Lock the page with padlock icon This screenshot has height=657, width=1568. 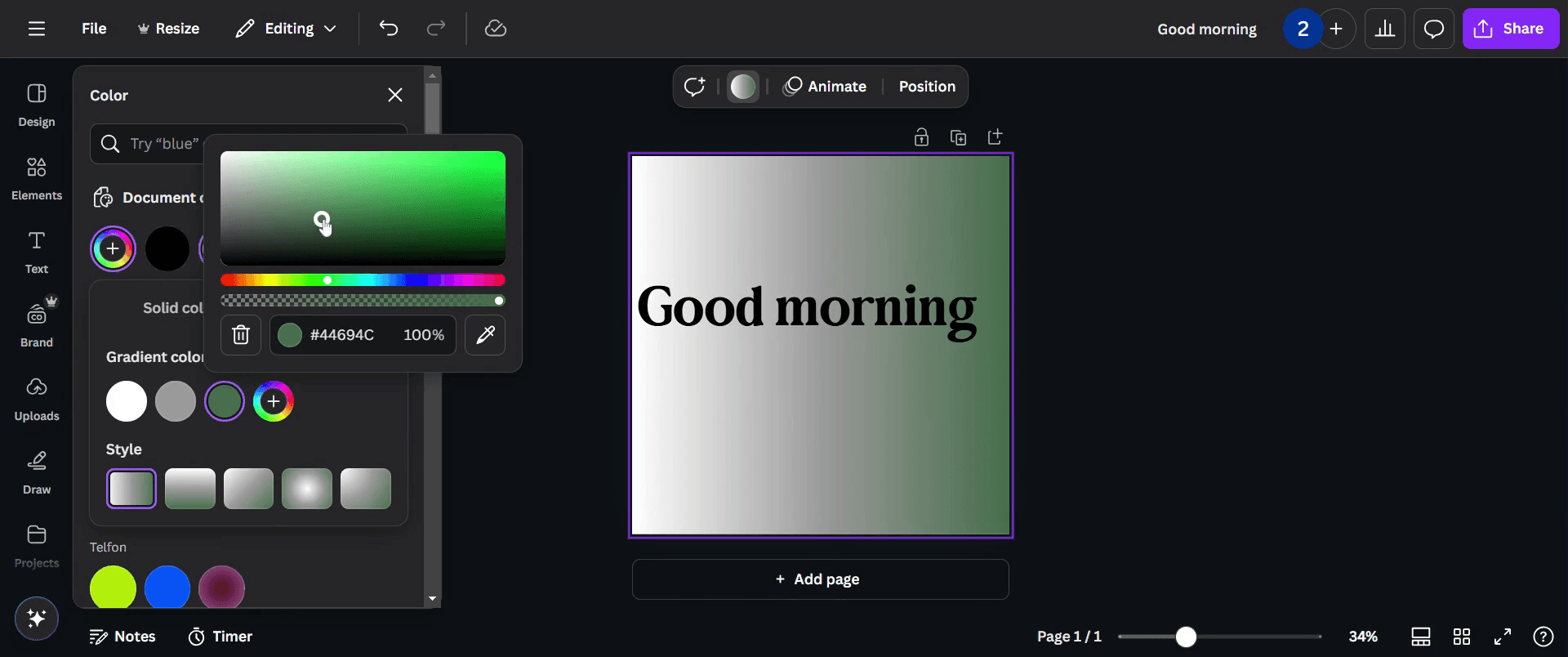point(921,137)
